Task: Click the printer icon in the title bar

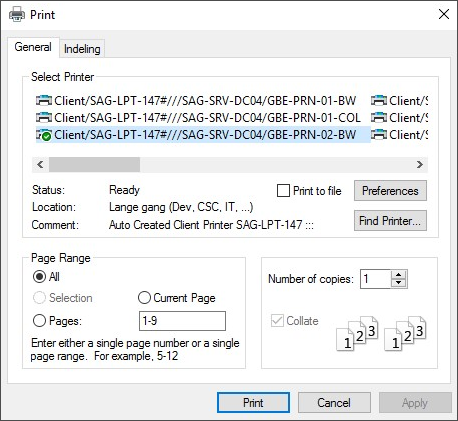Action: (17, 15)
